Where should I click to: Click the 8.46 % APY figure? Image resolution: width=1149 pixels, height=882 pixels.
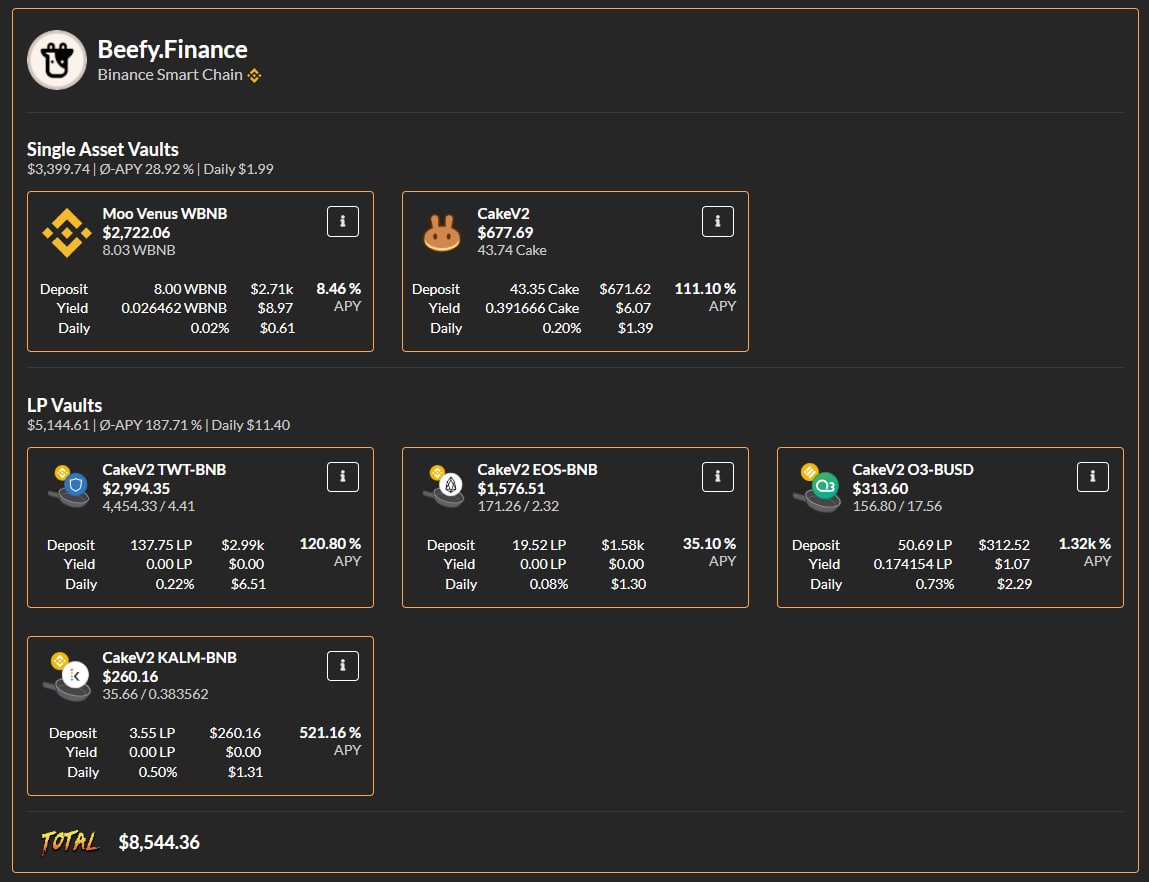[339, 289]
